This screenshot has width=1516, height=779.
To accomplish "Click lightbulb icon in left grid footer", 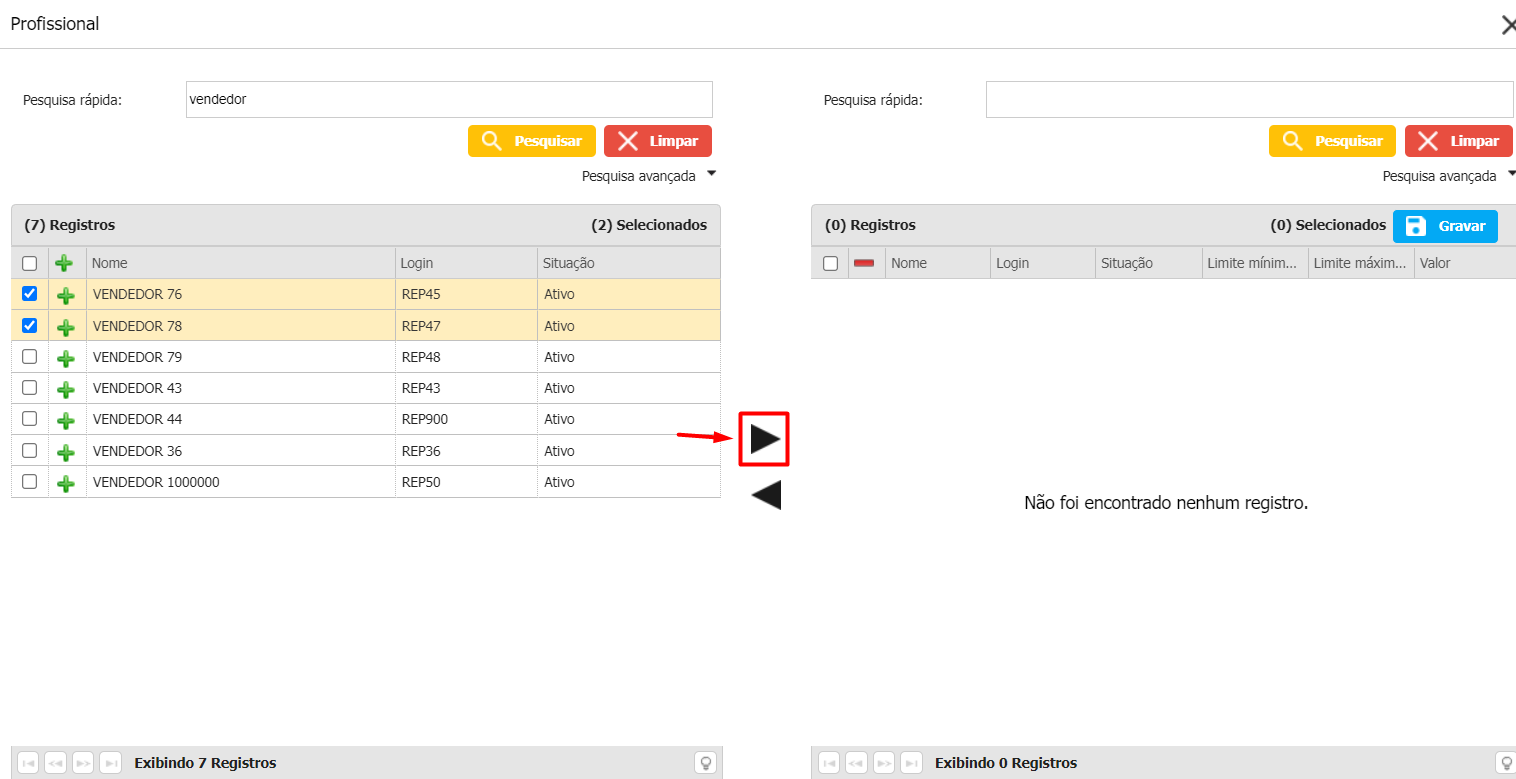I will pyautogui.click(x=706, y=763).
